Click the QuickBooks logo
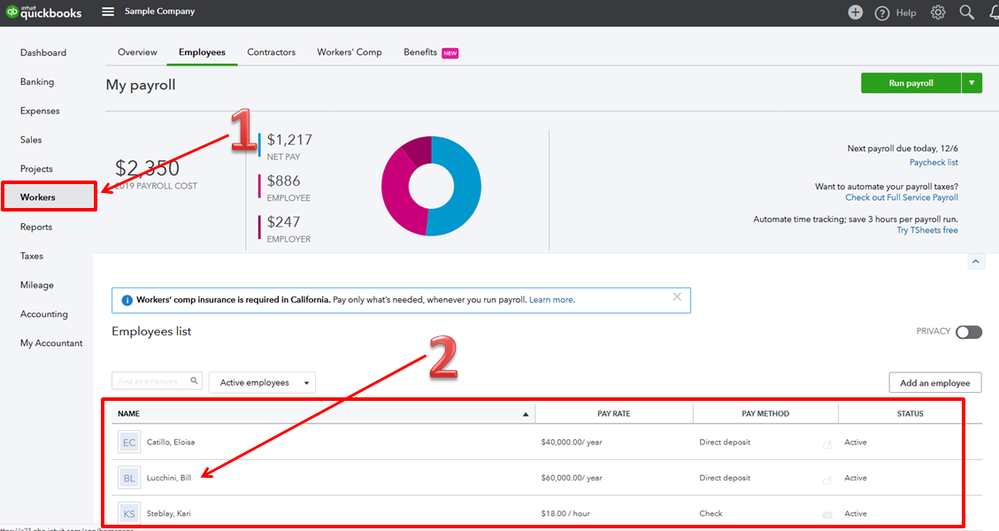 (x=44, y=12)
